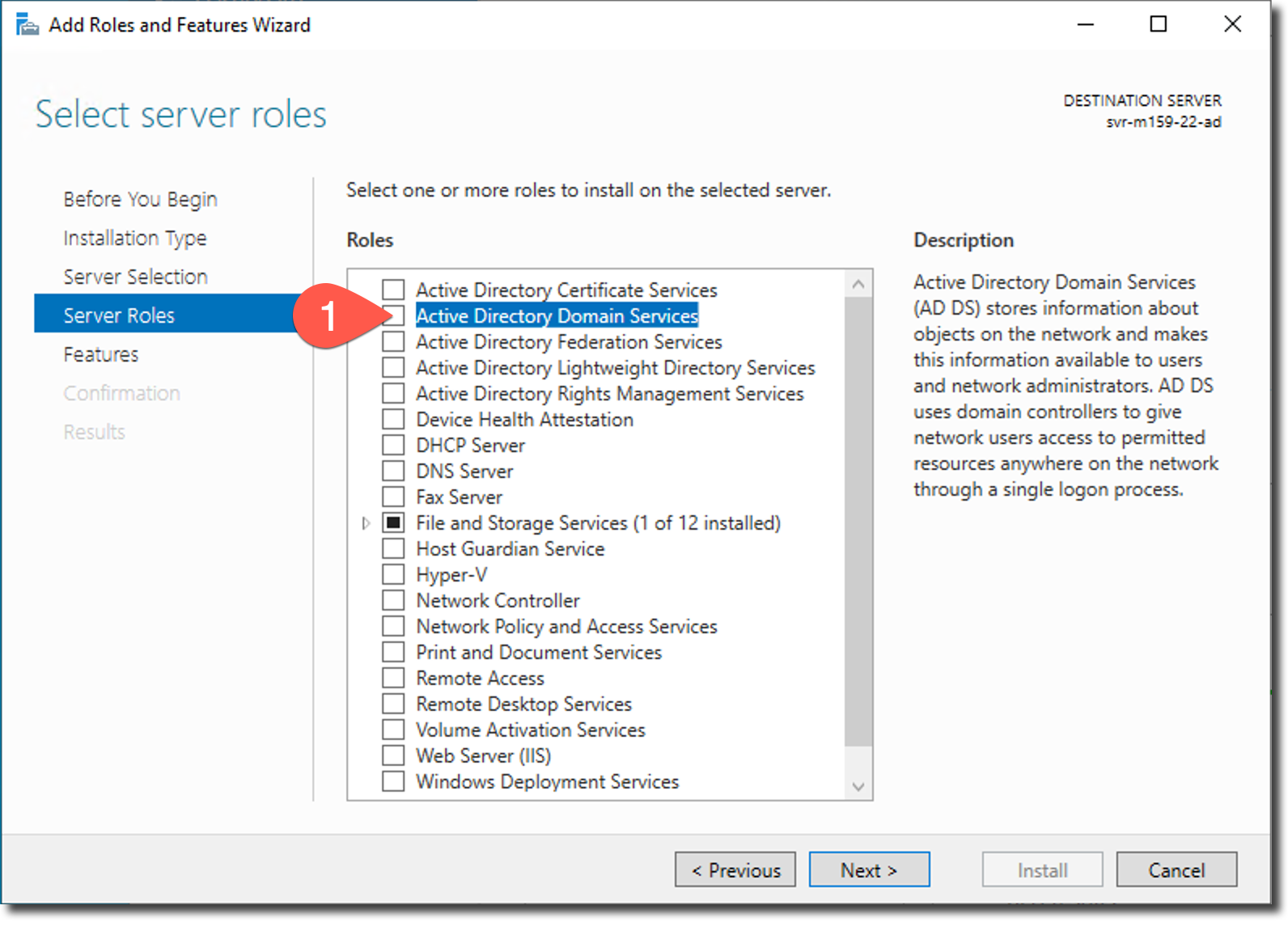Toggle File and Storage Services checkbox
The width and height of the screenshot is (1288, 935).
pos(393,522)
